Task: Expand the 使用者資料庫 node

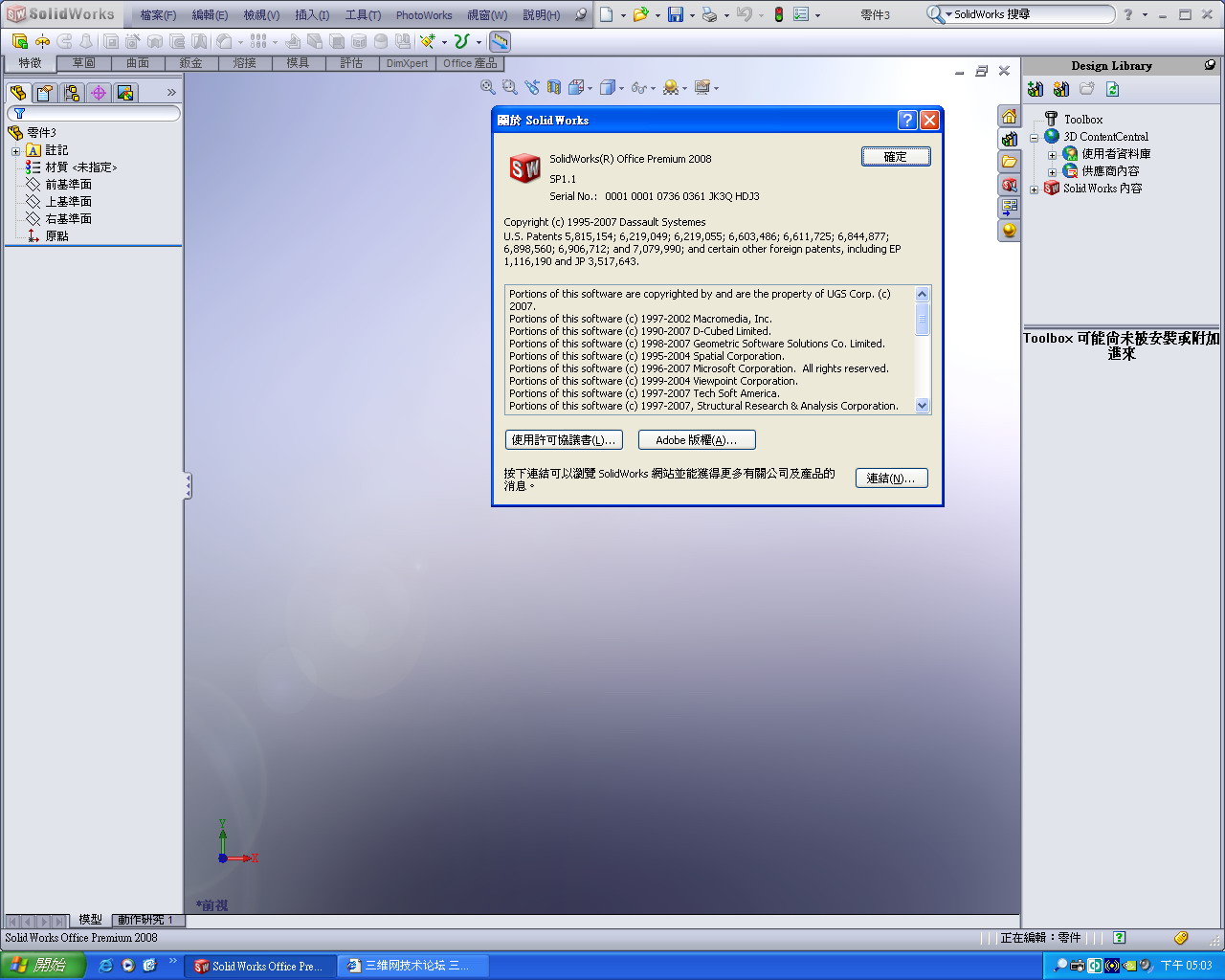Action: coord(1052,155)
